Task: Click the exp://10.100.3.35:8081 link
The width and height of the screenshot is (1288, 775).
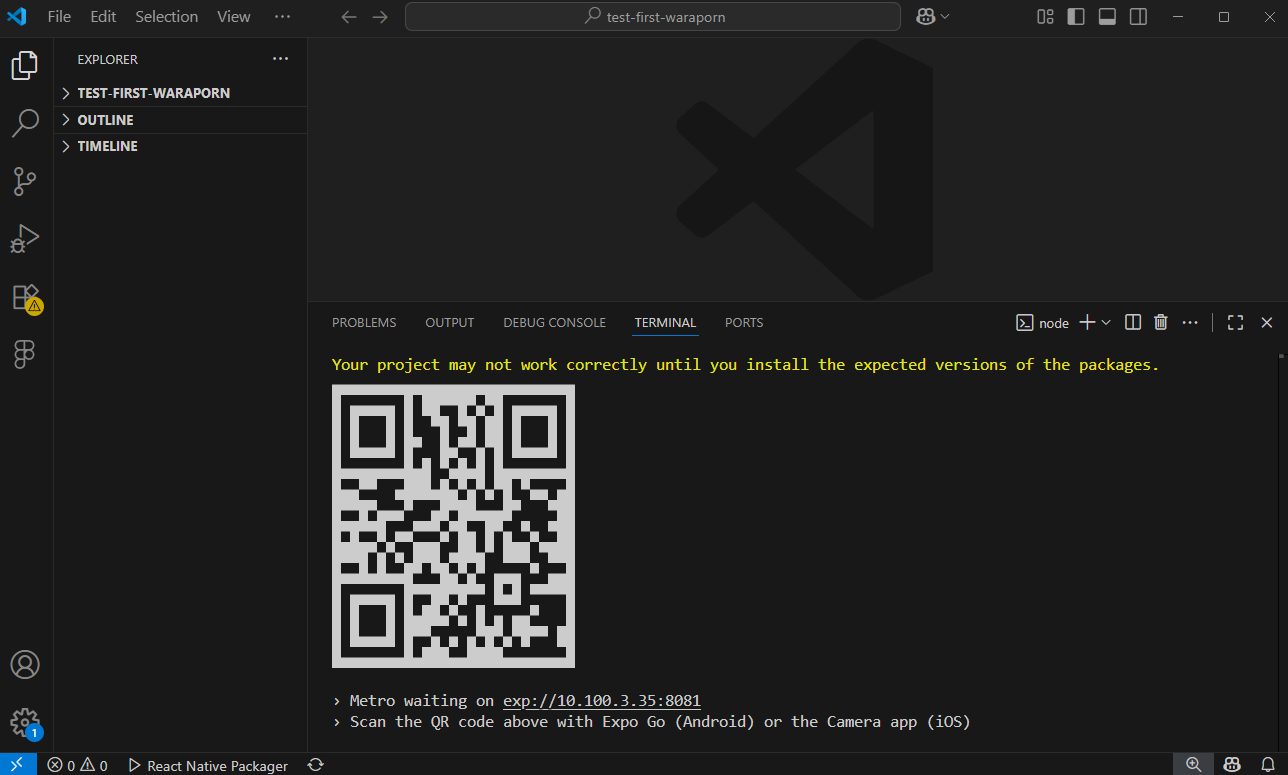Action: pyautogui.click(x=608, y=701)
